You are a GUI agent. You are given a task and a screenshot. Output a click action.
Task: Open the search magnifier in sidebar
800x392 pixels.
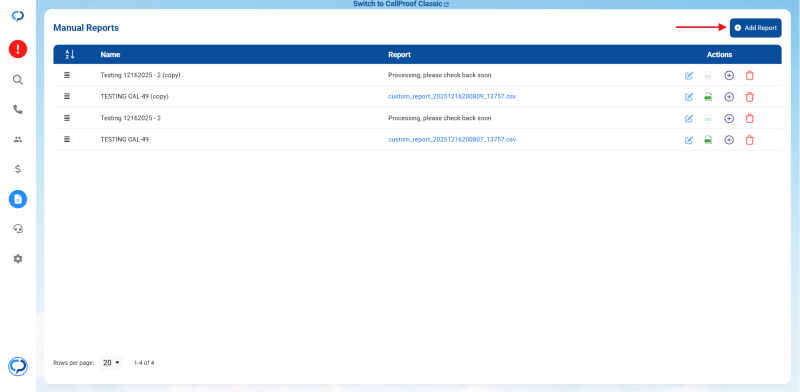(x=18, y=80)
